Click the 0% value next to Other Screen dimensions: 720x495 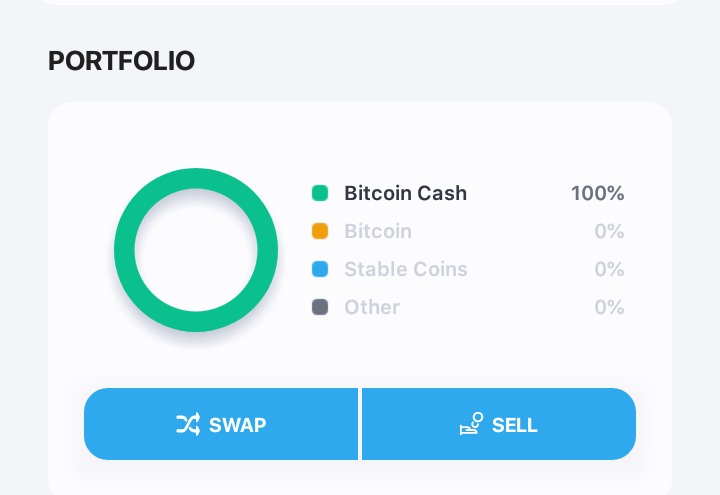point(609,308)
